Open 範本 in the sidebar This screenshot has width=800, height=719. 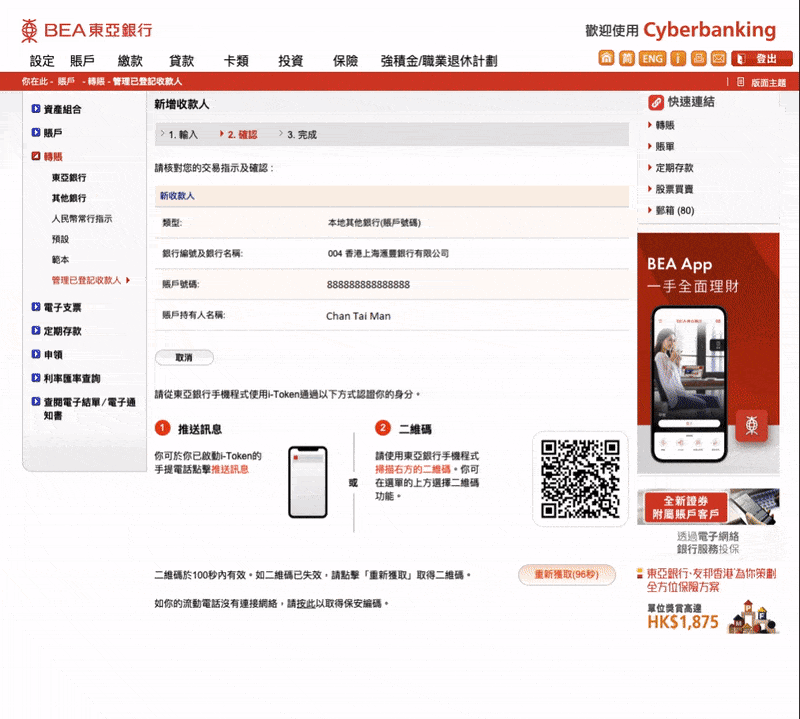tap(60, 259)
